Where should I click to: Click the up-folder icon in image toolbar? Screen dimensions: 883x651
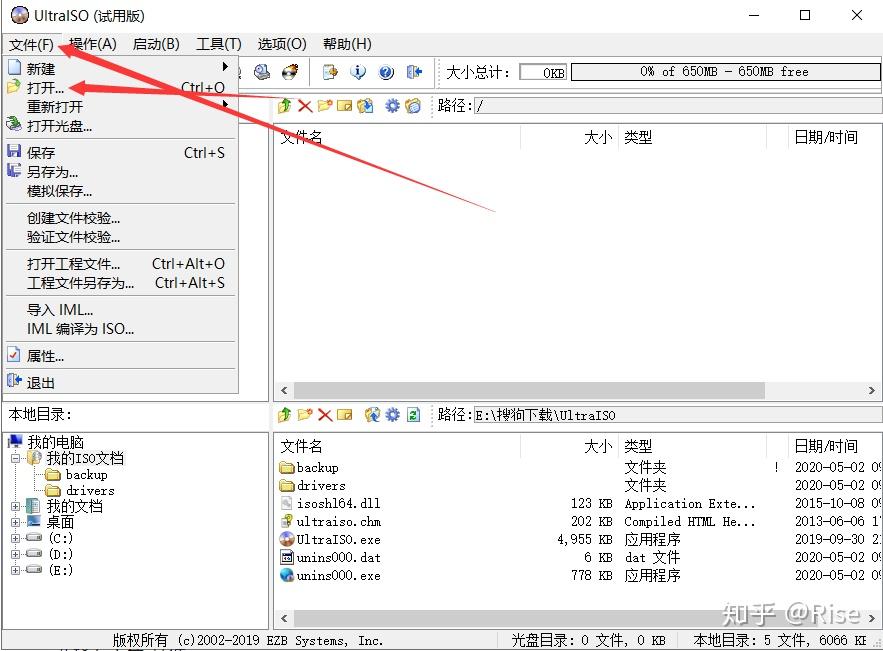[284, 105]
